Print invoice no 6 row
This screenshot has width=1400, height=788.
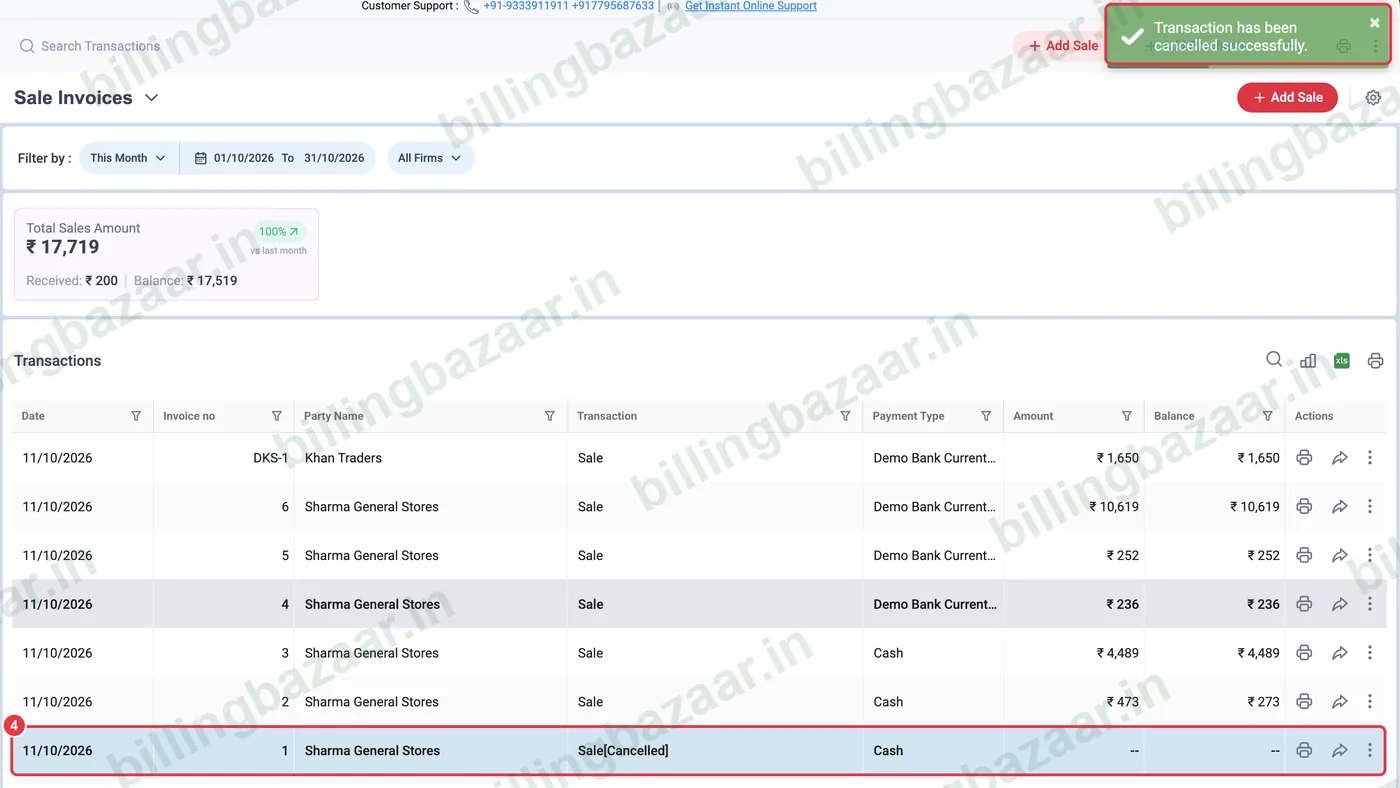(1304, 507)
